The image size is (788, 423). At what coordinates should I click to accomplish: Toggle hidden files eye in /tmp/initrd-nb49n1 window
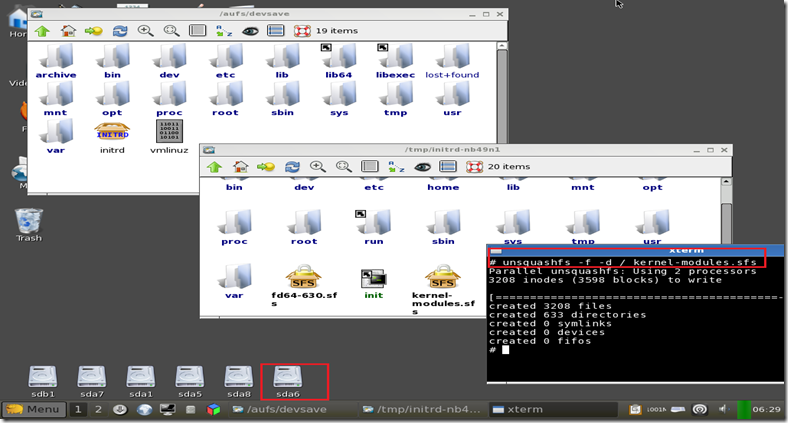click(x=423, y=167)
